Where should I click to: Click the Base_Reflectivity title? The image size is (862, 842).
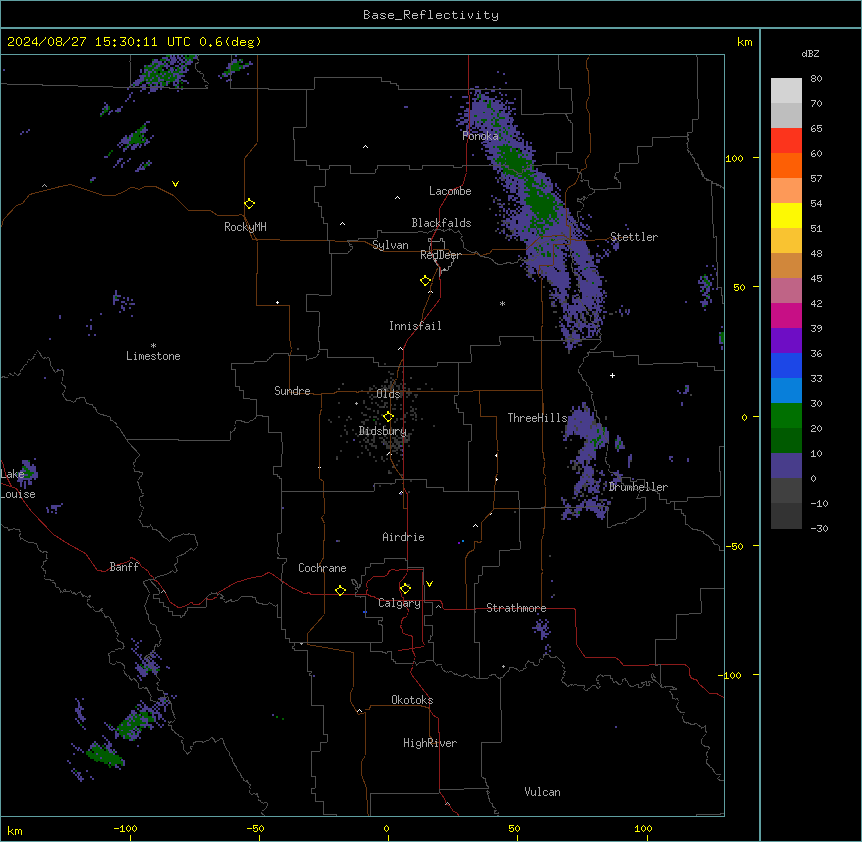(x=431, y=15)
